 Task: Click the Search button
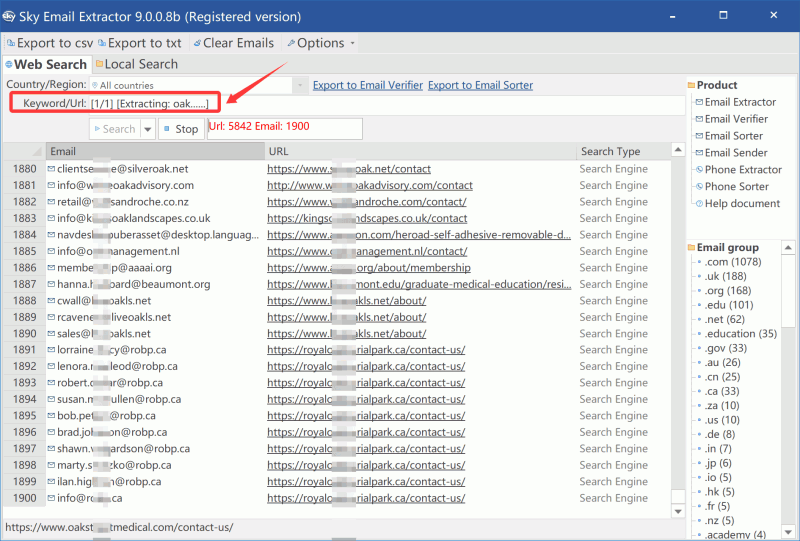click(x=114, y=129)
